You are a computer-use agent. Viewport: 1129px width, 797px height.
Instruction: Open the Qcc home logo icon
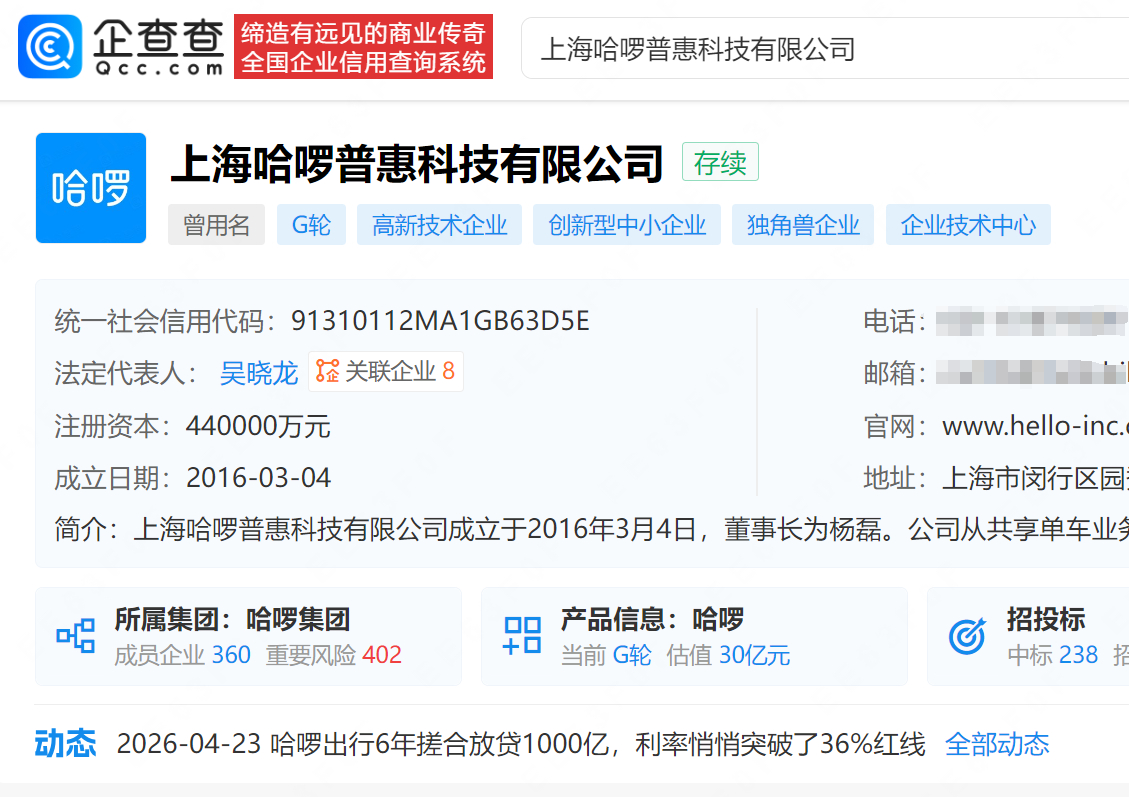50,47
